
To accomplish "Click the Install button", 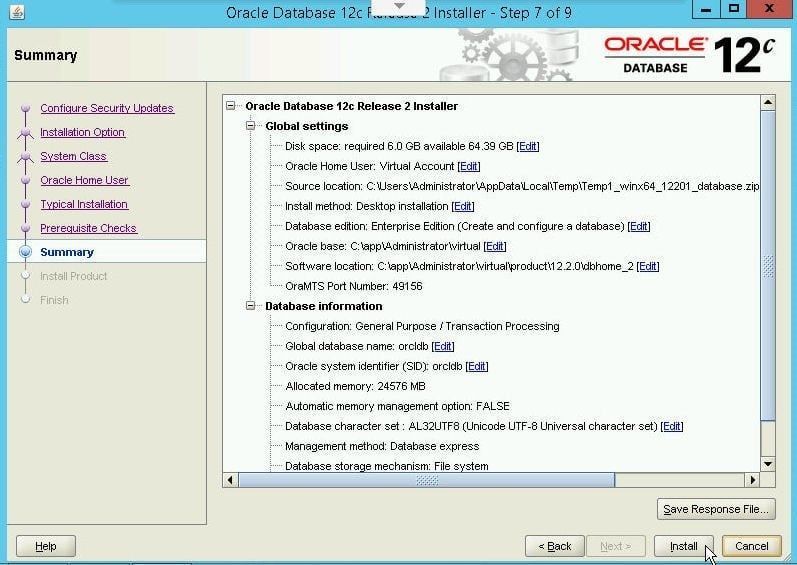I will pos(684,546).
